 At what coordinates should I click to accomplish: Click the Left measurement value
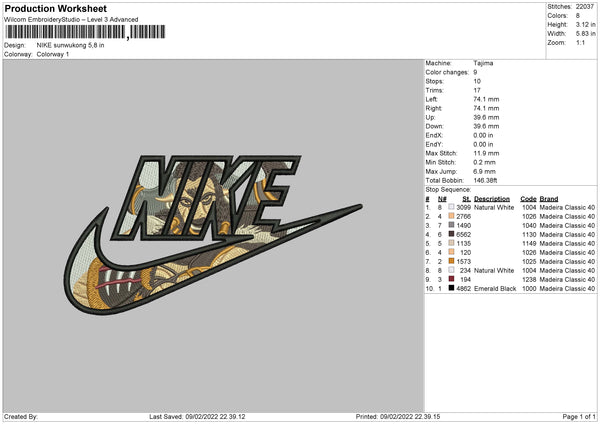coord(486,99)
